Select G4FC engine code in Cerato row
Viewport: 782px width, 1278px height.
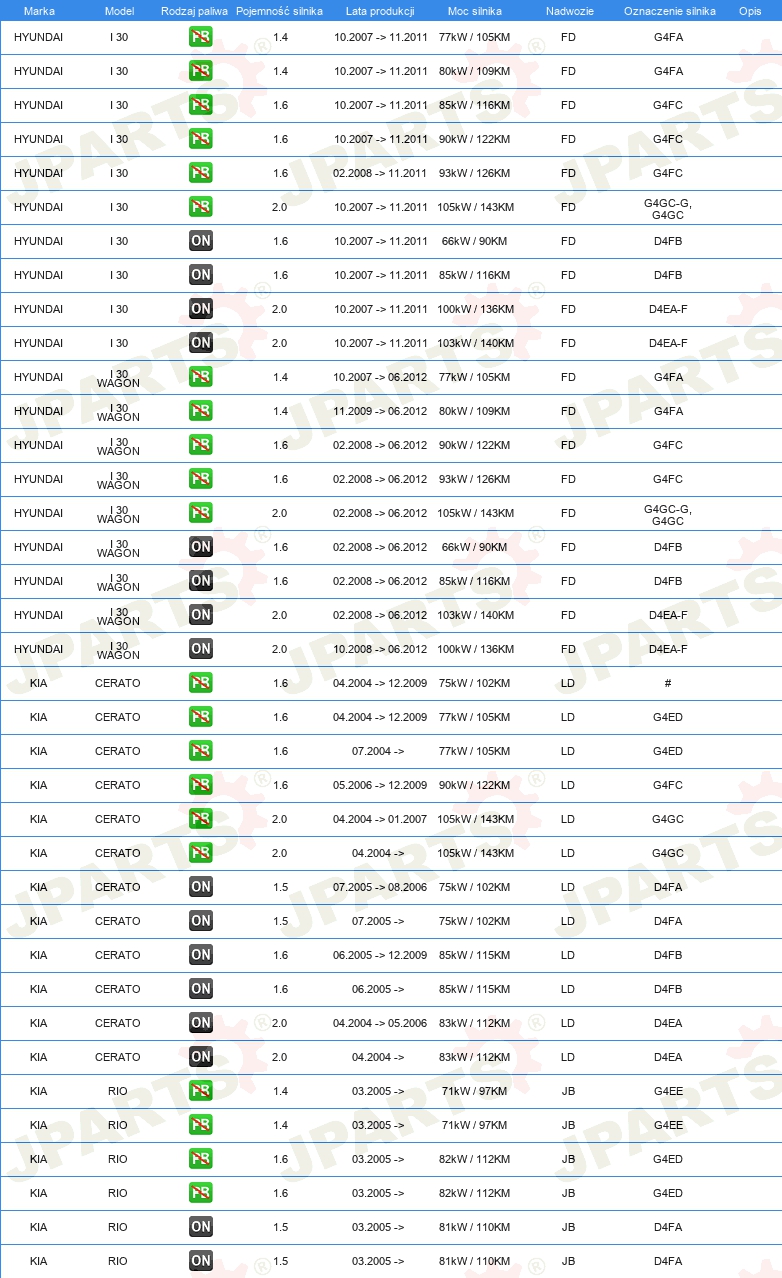[668, 785]
